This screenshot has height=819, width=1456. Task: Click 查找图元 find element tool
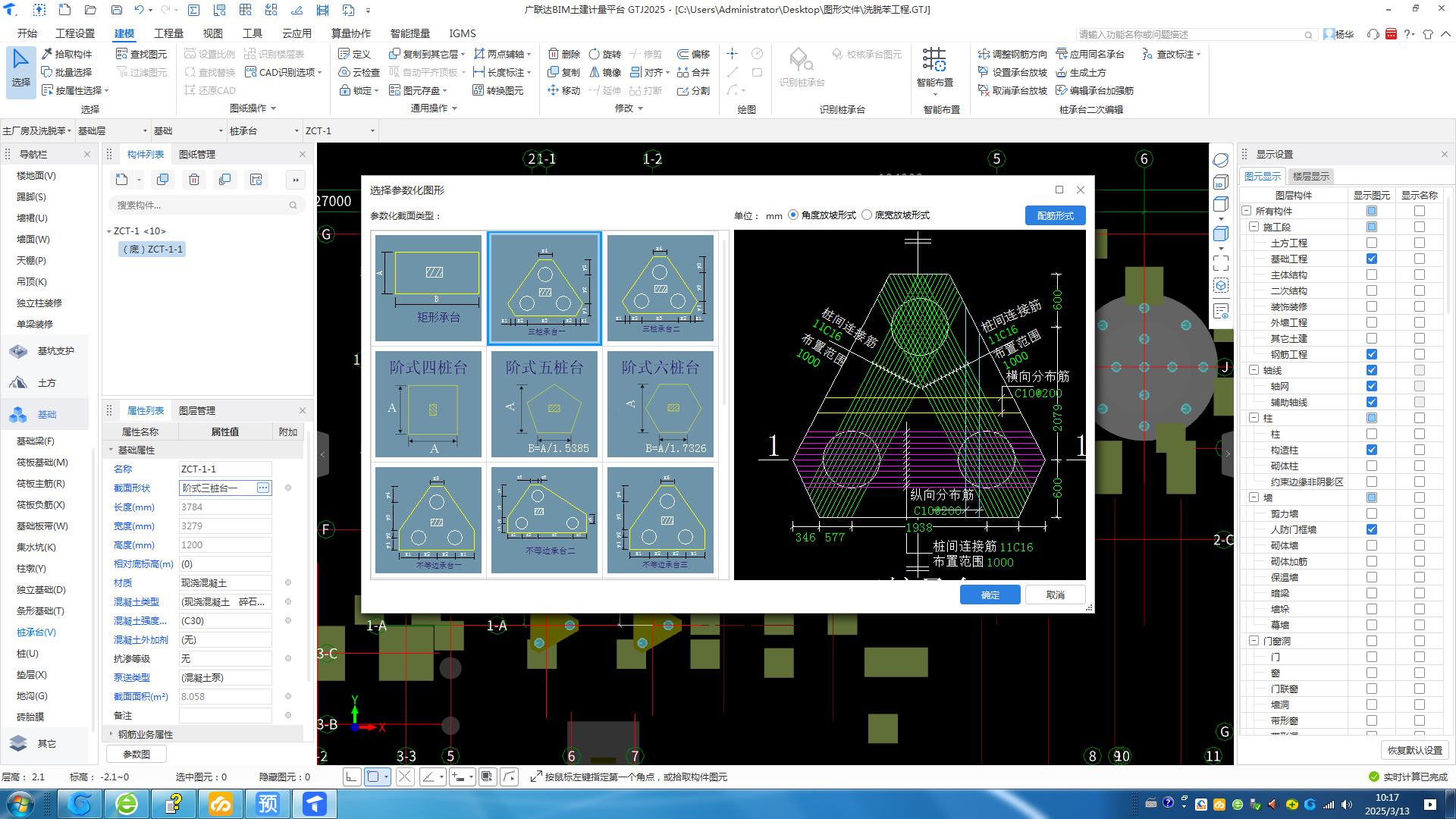coord(141,54)
